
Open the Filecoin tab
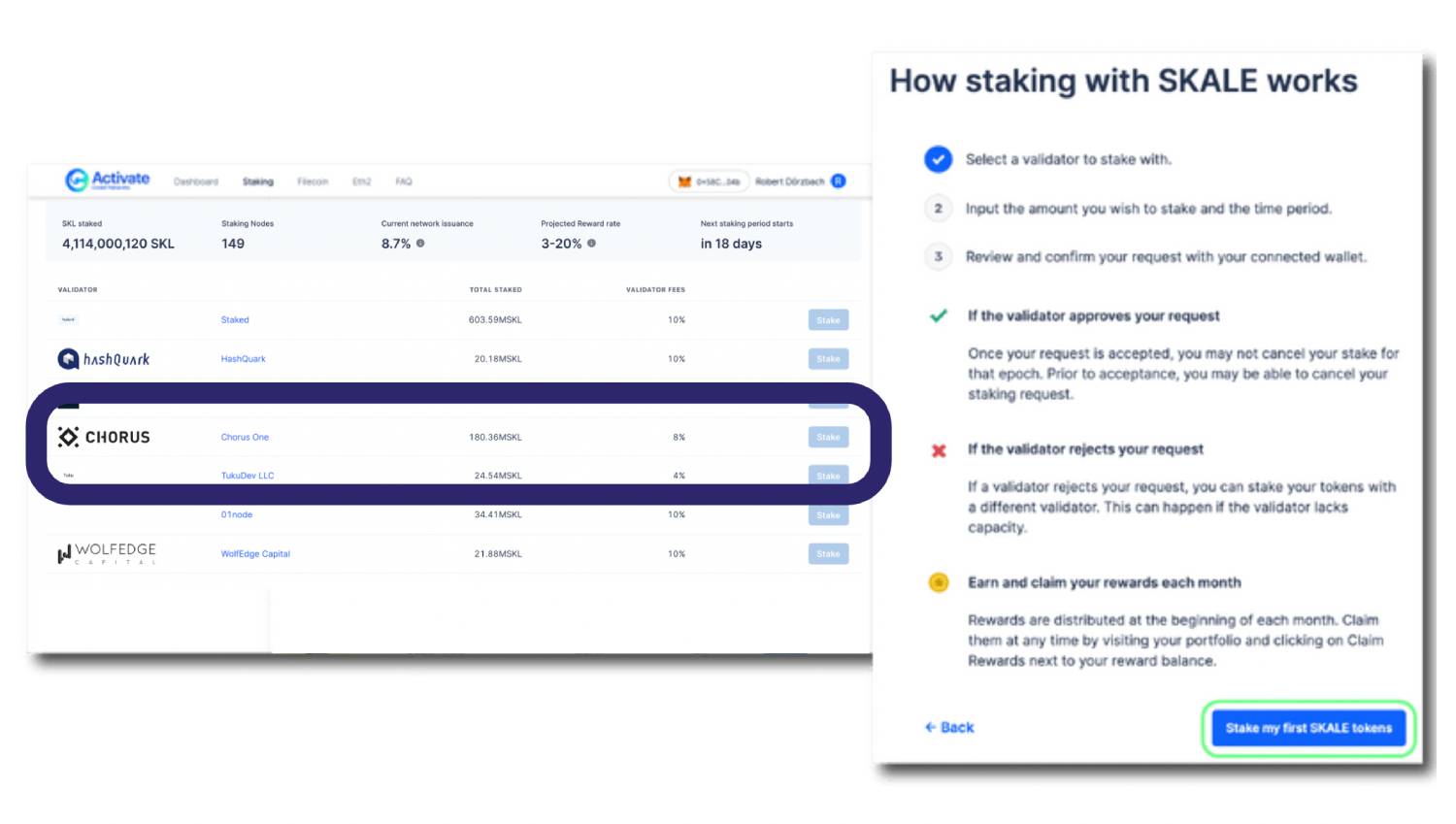pyautogui.click(x=313, y=181)
